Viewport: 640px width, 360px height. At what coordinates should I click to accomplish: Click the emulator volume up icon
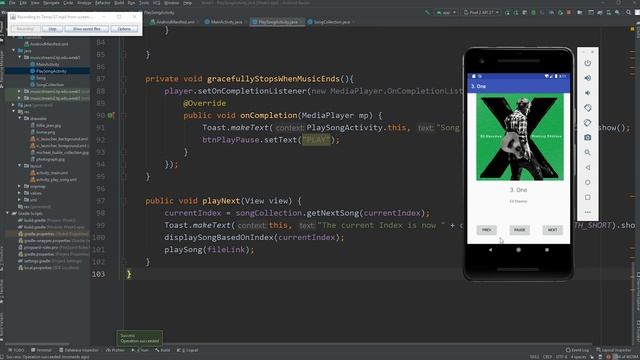(587, 78)
